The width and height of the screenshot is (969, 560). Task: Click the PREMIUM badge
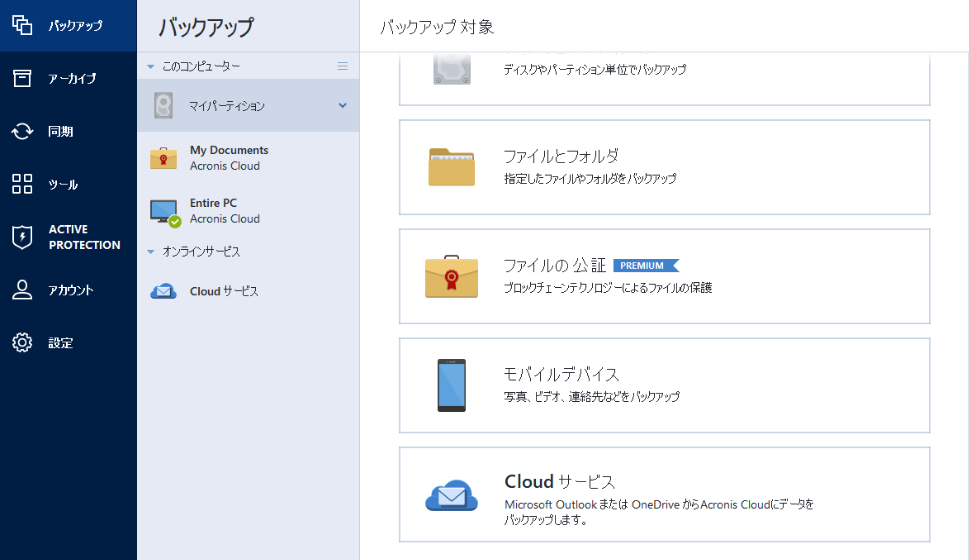pyautogui.click(x=646, y=265)
